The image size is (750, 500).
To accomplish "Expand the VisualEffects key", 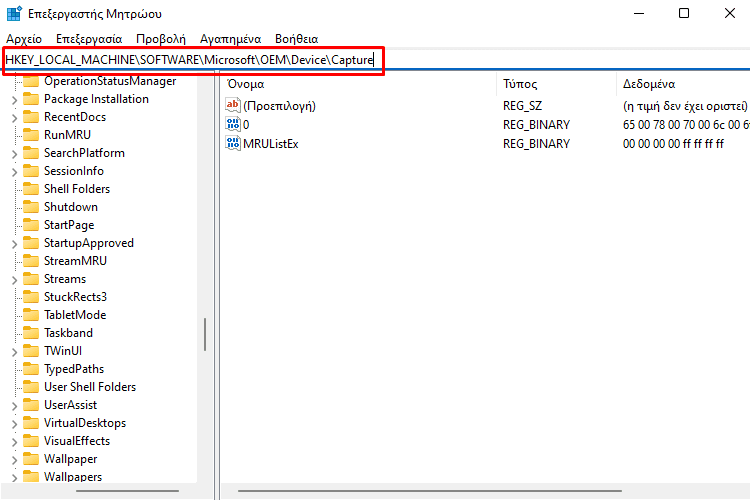I will click(14, 442).
